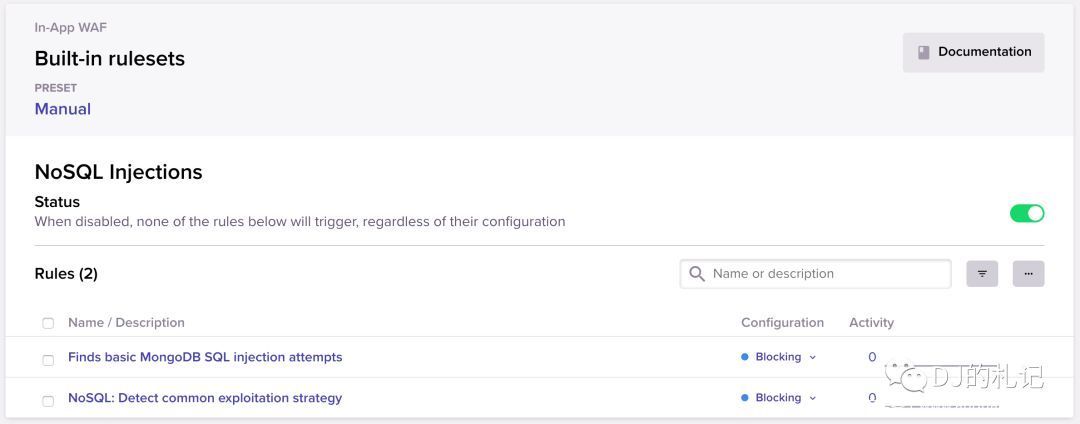Sort by the Configuration column header
This screenshot has height=424, width=1080.
[x=782, y=322]
